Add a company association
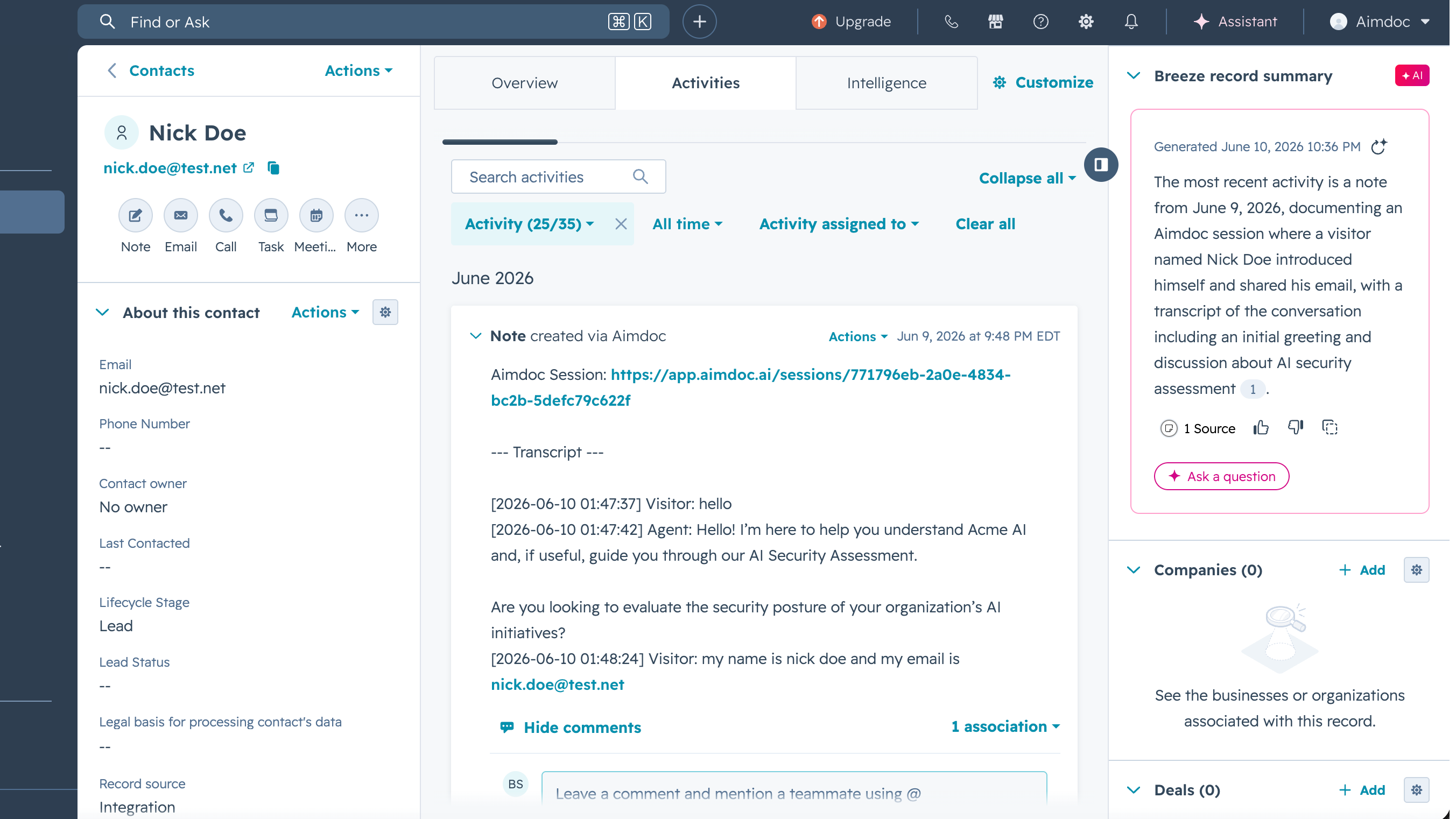Screen dimensions: 1456x819 pyautogui.click(x=1362, y=570)
